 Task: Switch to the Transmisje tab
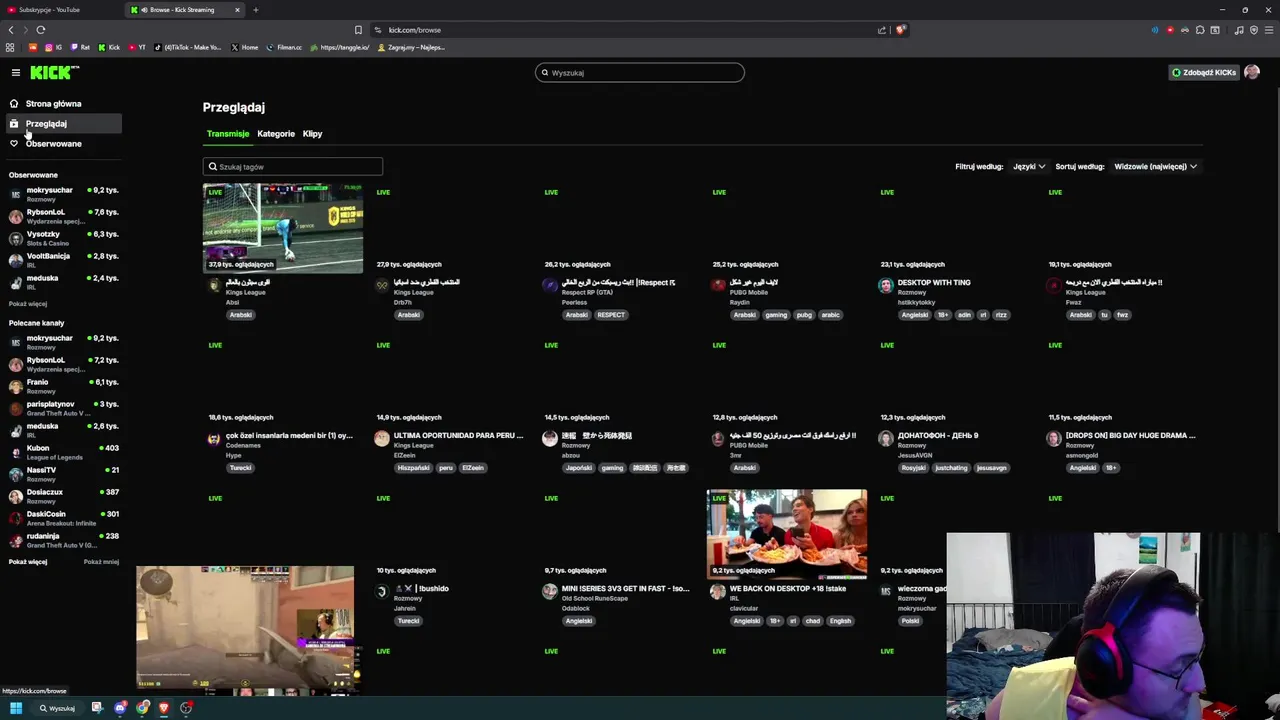228,133
